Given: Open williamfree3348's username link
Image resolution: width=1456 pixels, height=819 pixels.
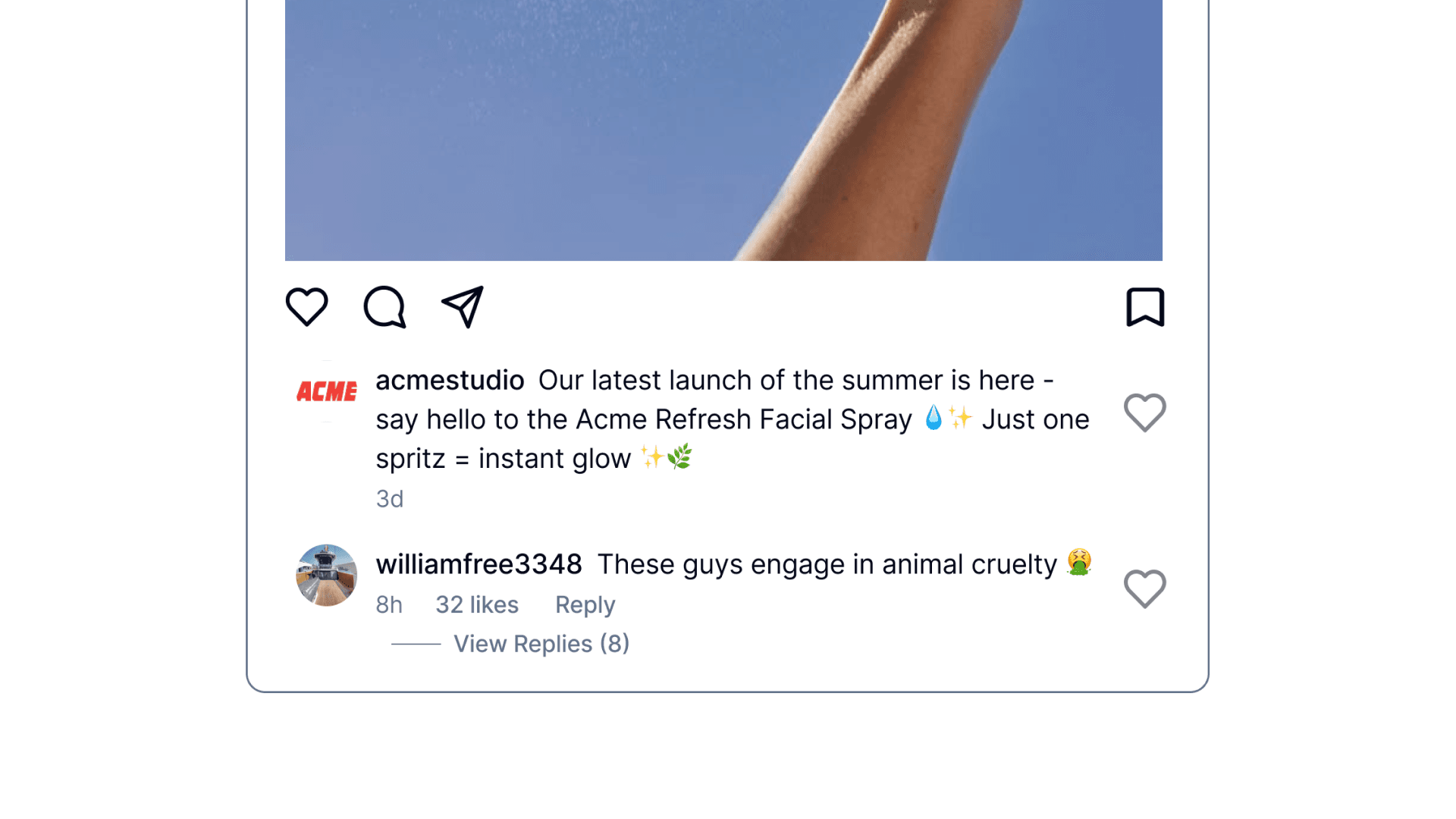Looking at the screenshot, I should [479, 564].
